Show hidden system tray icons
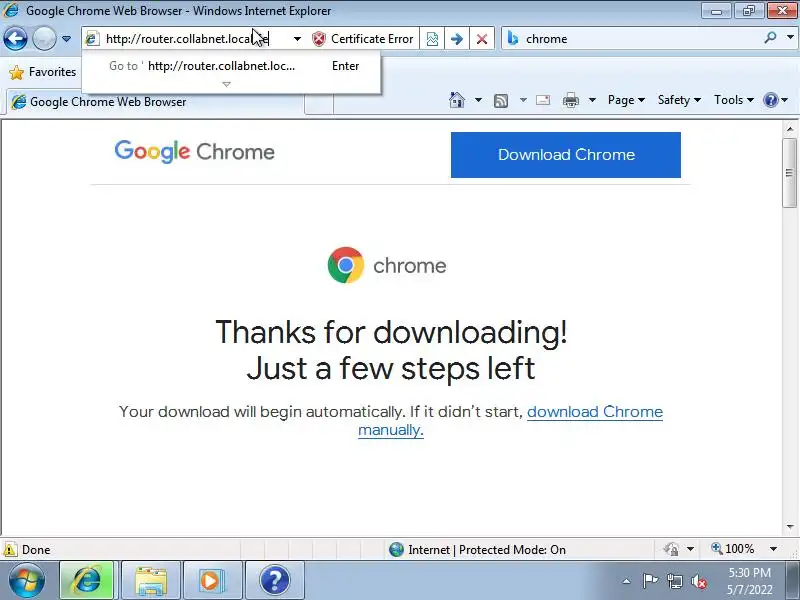The image size is (800, 600). tap(627, 581)
